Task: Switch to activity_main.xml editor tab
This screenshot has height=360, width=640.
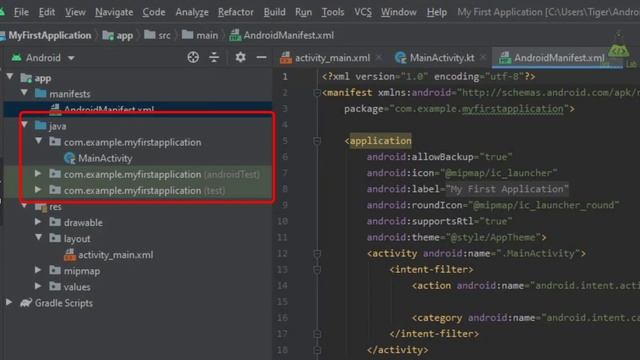Action: point(325,58)
